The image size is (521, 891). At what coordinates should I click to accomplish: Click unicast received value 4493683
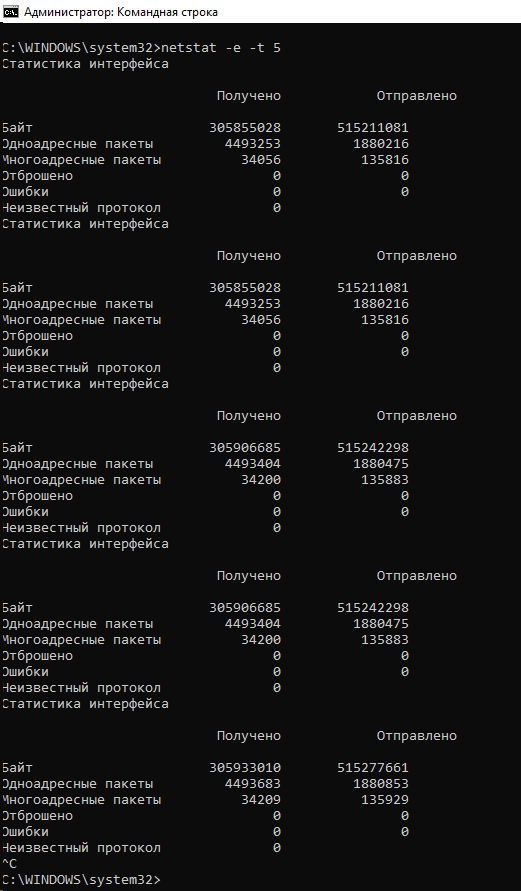[253, 784]
